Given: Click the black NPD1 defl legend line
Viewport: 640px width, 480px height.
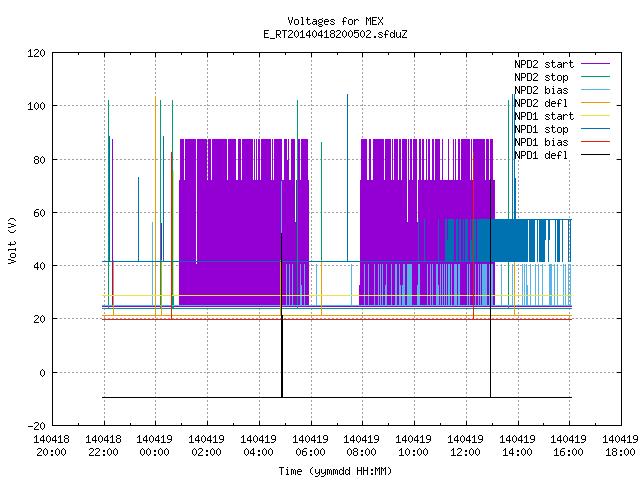Looking at the screenshot, I should pos(596,155).
